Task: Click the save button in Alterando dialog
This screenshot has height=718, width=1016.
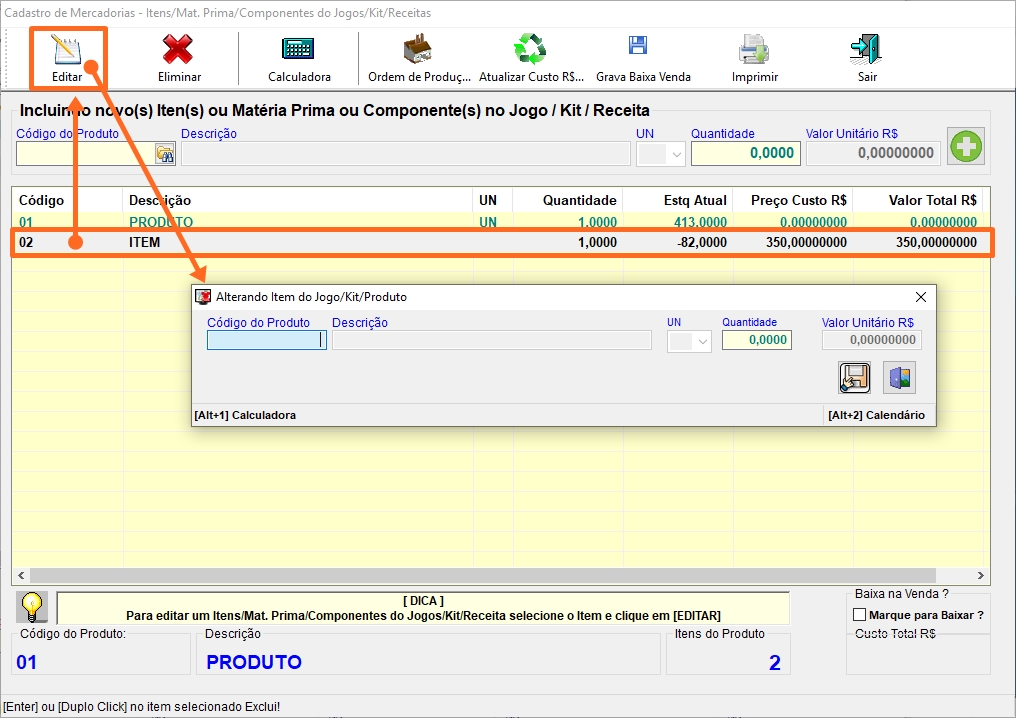Action: click(854, 377)
